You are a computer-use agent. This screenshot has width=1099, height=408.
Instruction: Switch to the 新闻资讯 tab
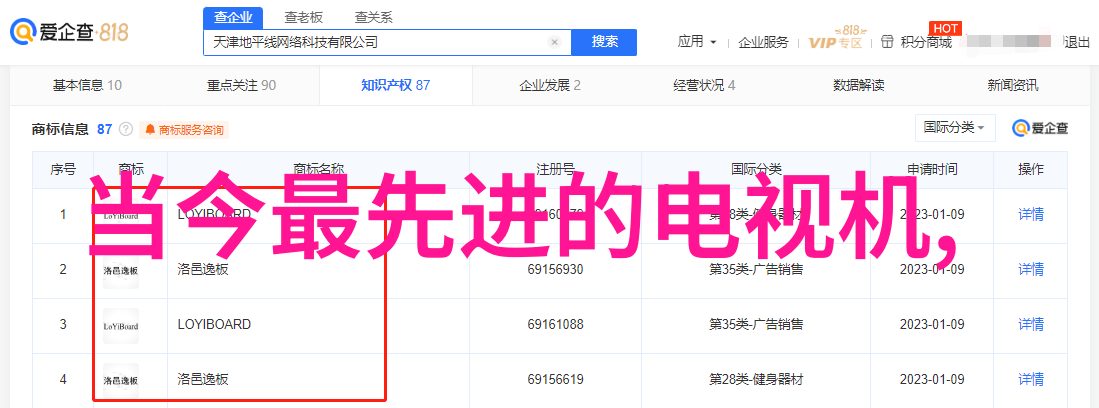click(x=1013, y=86)
